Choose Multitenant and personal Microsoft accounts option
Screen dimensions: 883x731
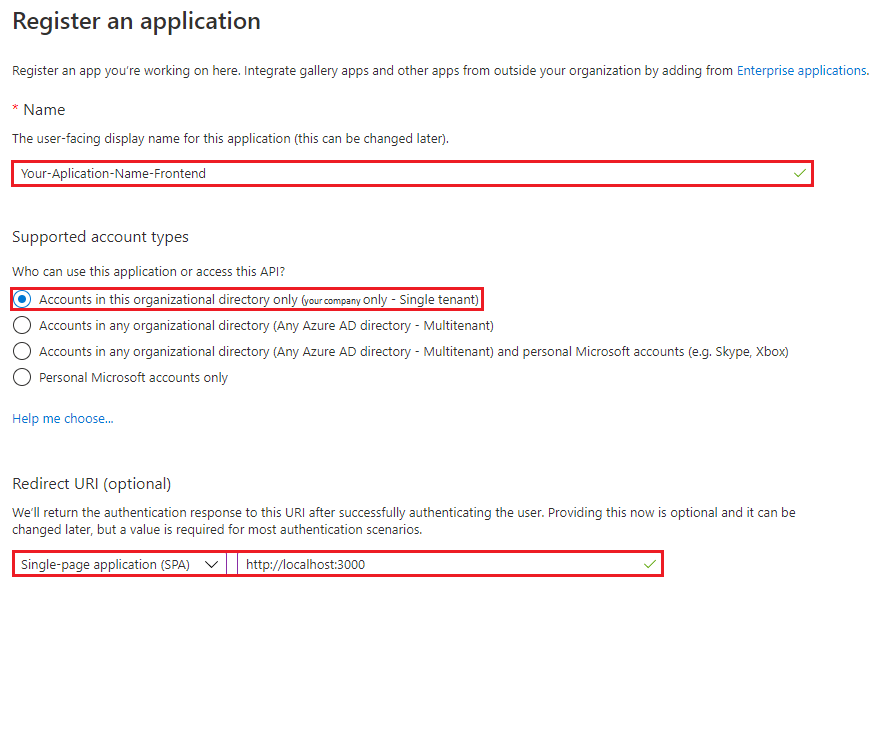(x=22, y=351)
